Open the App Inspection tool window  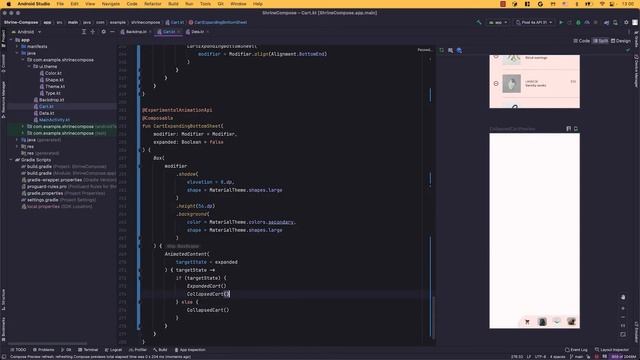coord(190,350)
